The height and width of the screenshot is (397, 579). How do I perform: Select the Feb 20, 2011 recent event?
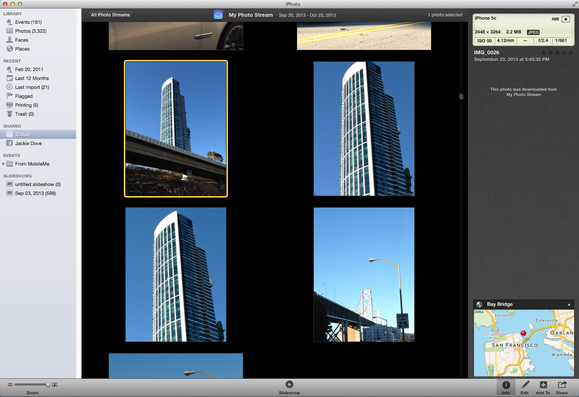click(29, 69)
